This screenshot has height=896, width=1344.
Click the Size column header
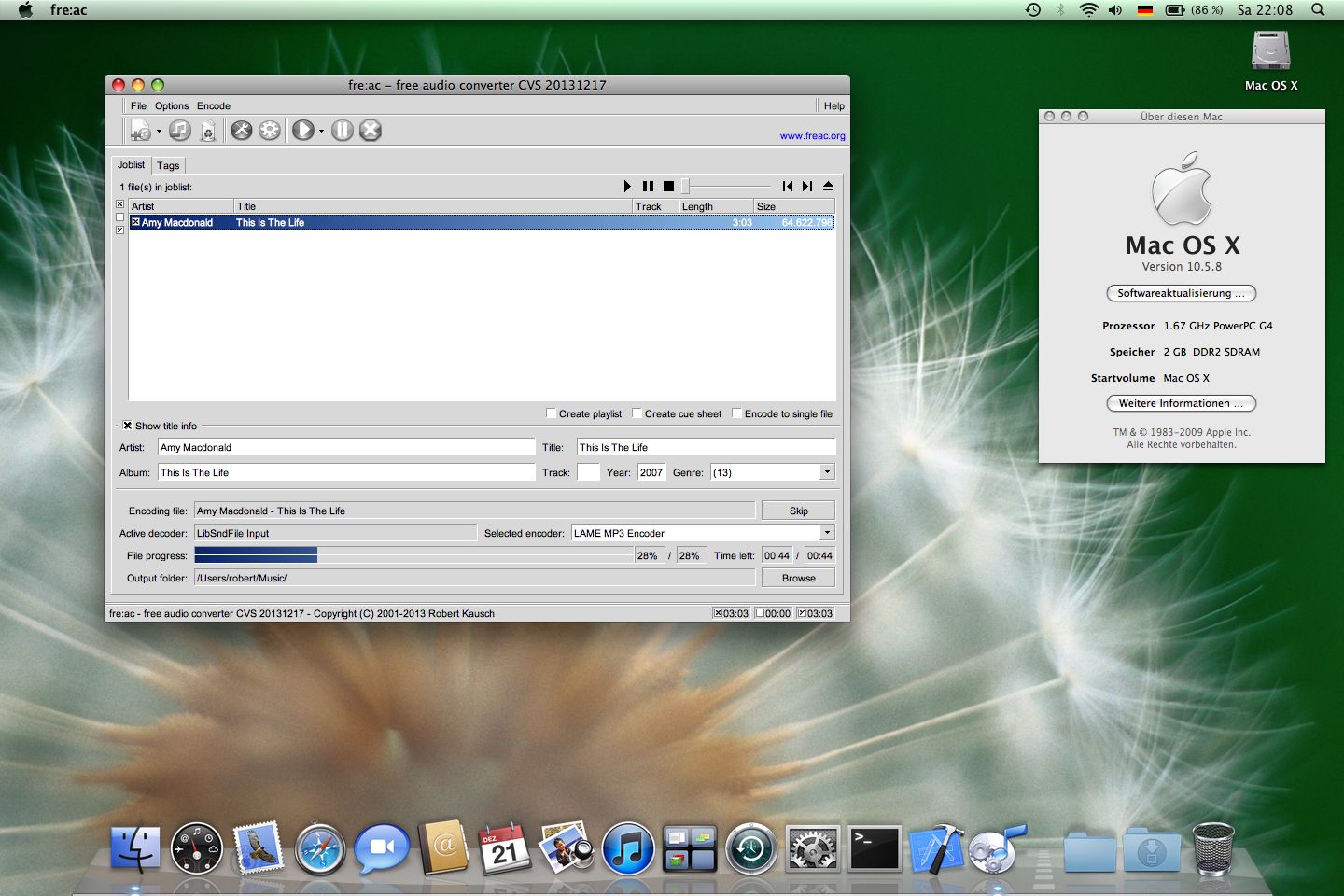pos(793,206)
